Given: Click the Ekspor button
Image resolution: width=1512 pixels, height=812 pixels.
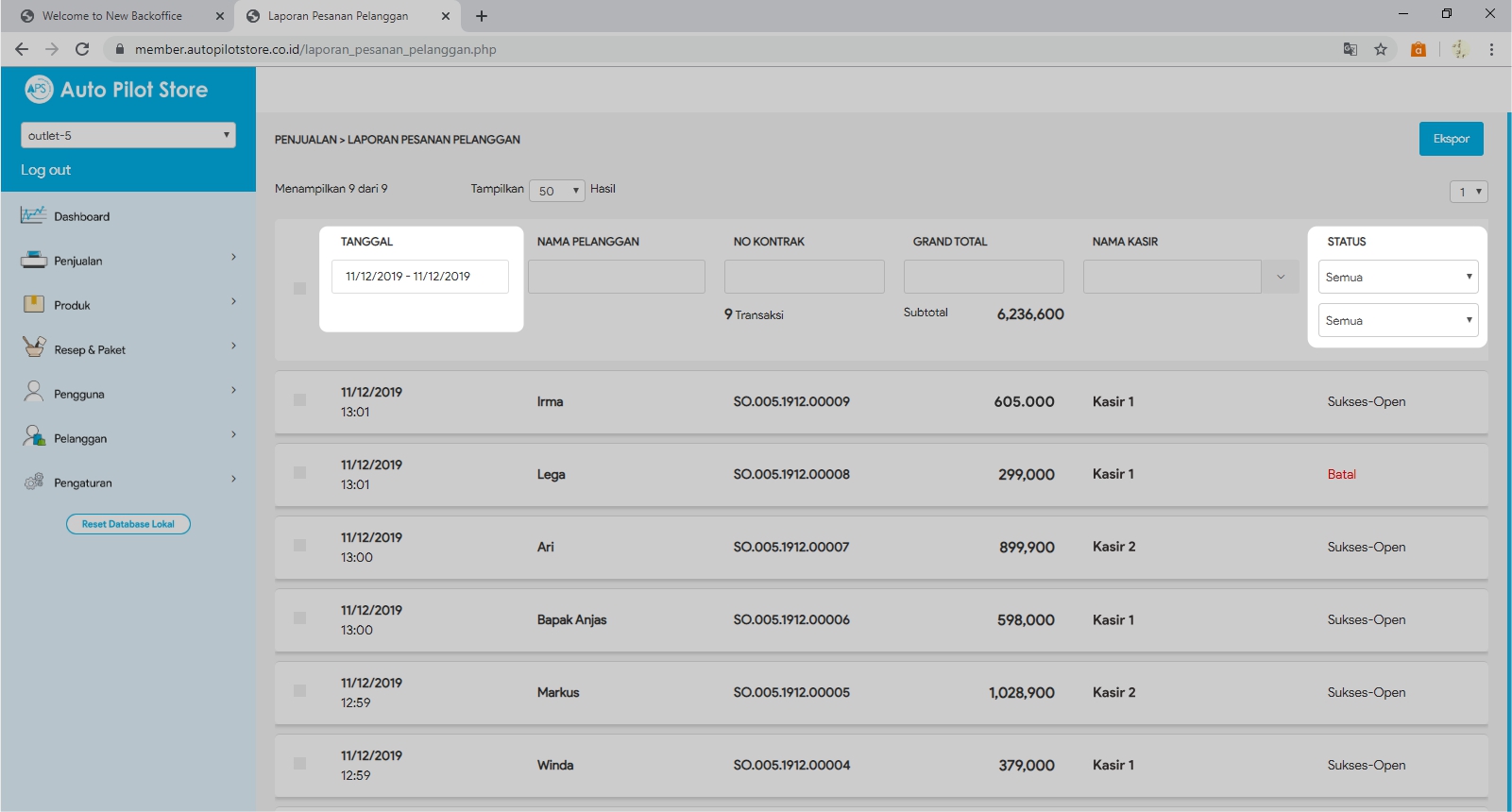Looking at the screenshot, I should (x=1451, y=139).
